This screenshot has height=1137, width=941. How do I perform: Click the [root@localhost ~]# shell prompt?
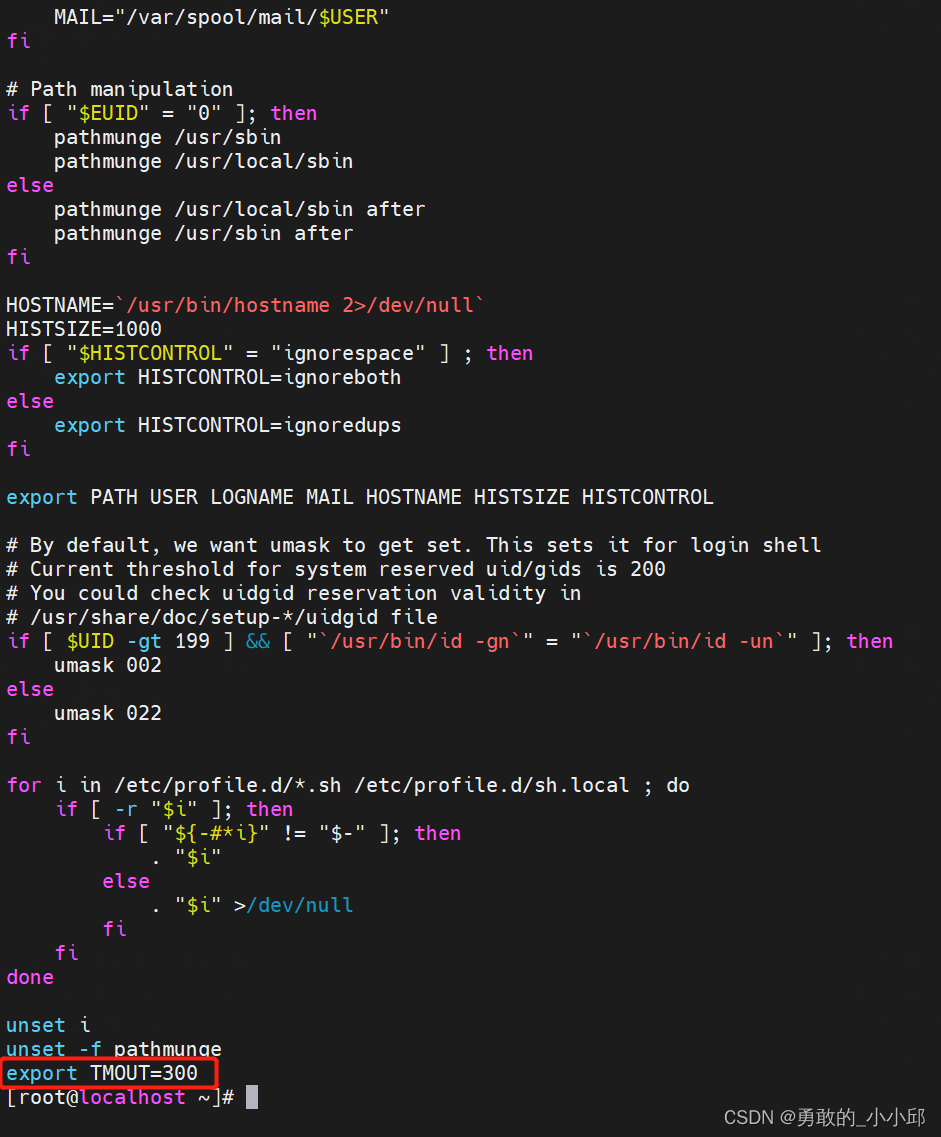pos(120,1097)
